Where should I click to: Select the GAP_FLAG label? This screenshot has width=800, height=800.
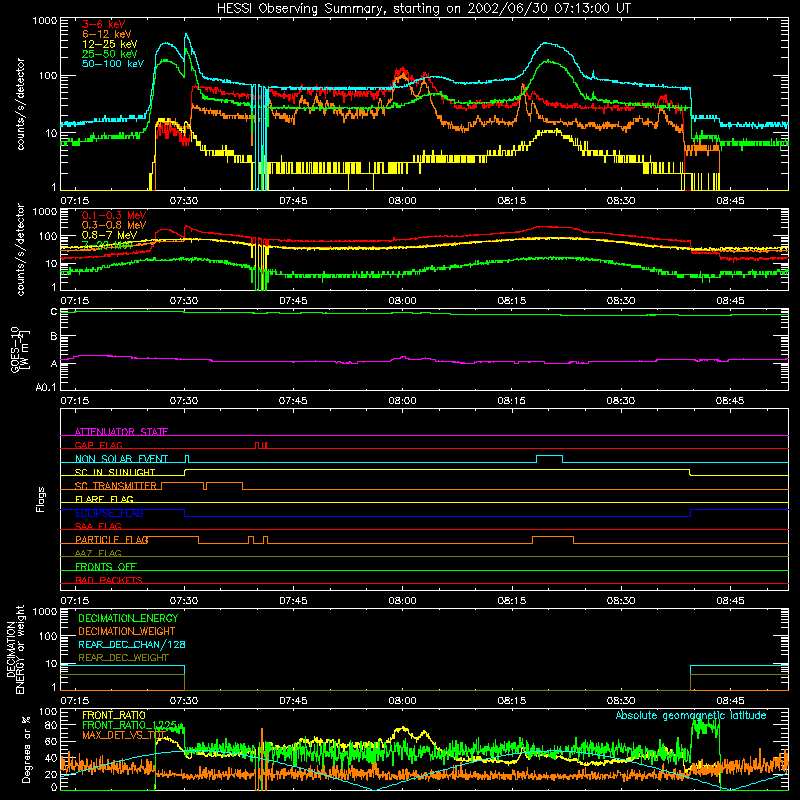click(98, 445)
